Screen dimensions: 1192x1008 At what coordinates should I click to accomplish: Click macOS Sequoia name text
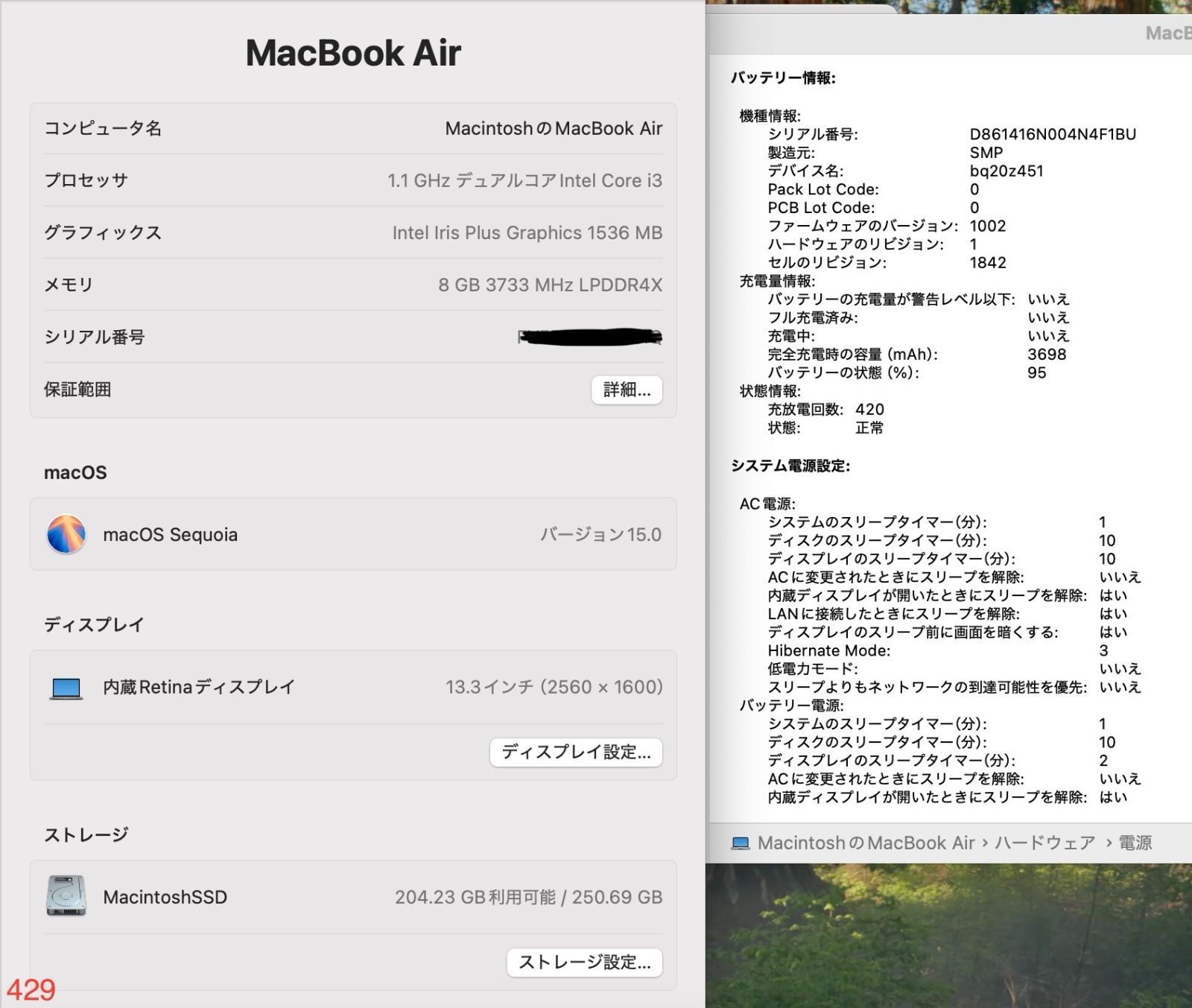[170, 534]
